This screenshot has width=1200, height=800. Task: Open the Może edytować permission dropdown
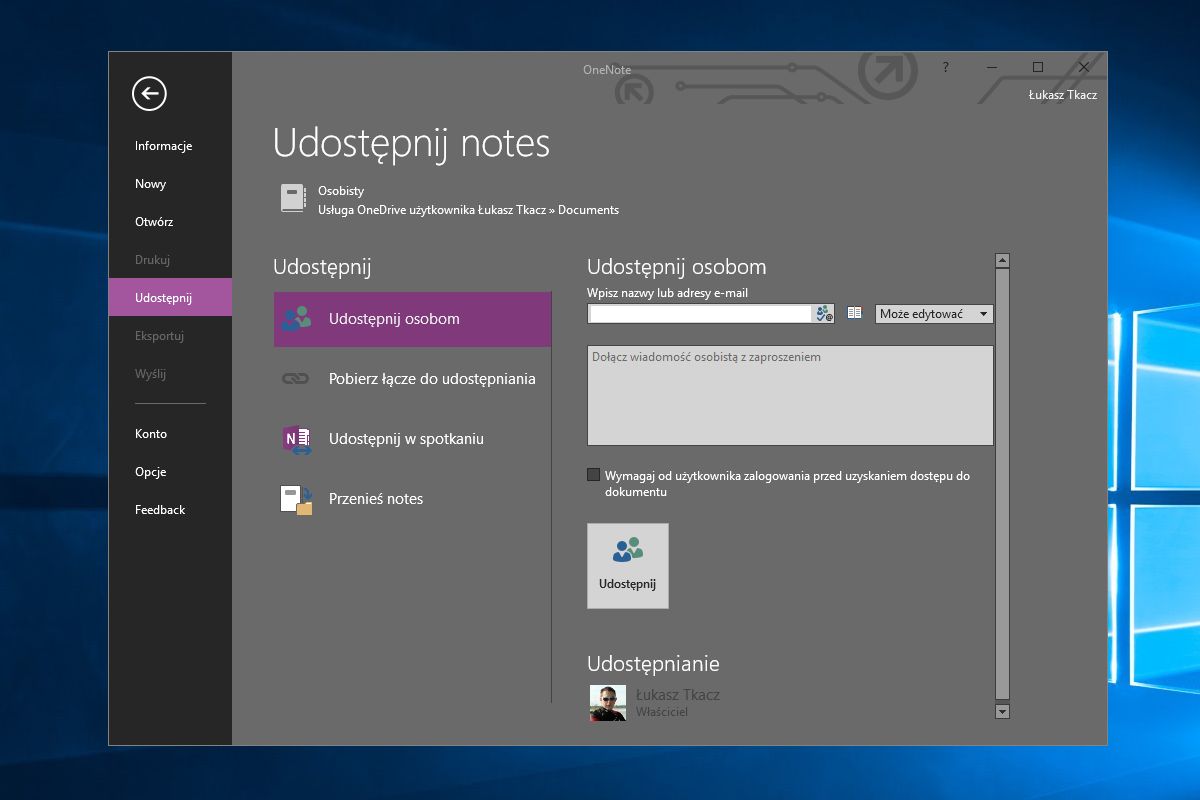click(x=934, y=314)
